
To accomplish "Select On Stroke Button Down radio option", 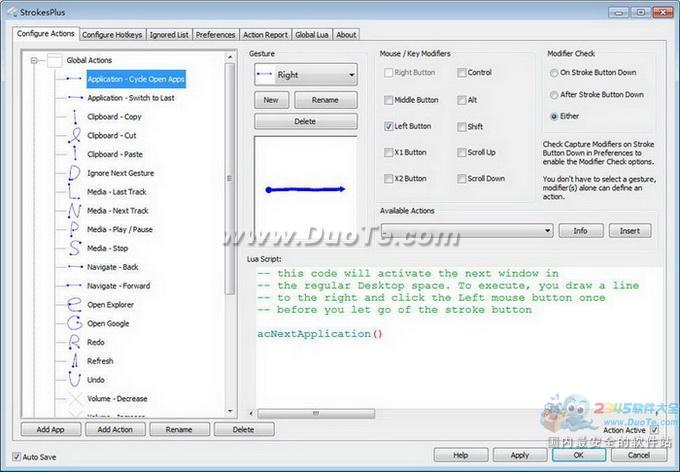I will (554, 73).
